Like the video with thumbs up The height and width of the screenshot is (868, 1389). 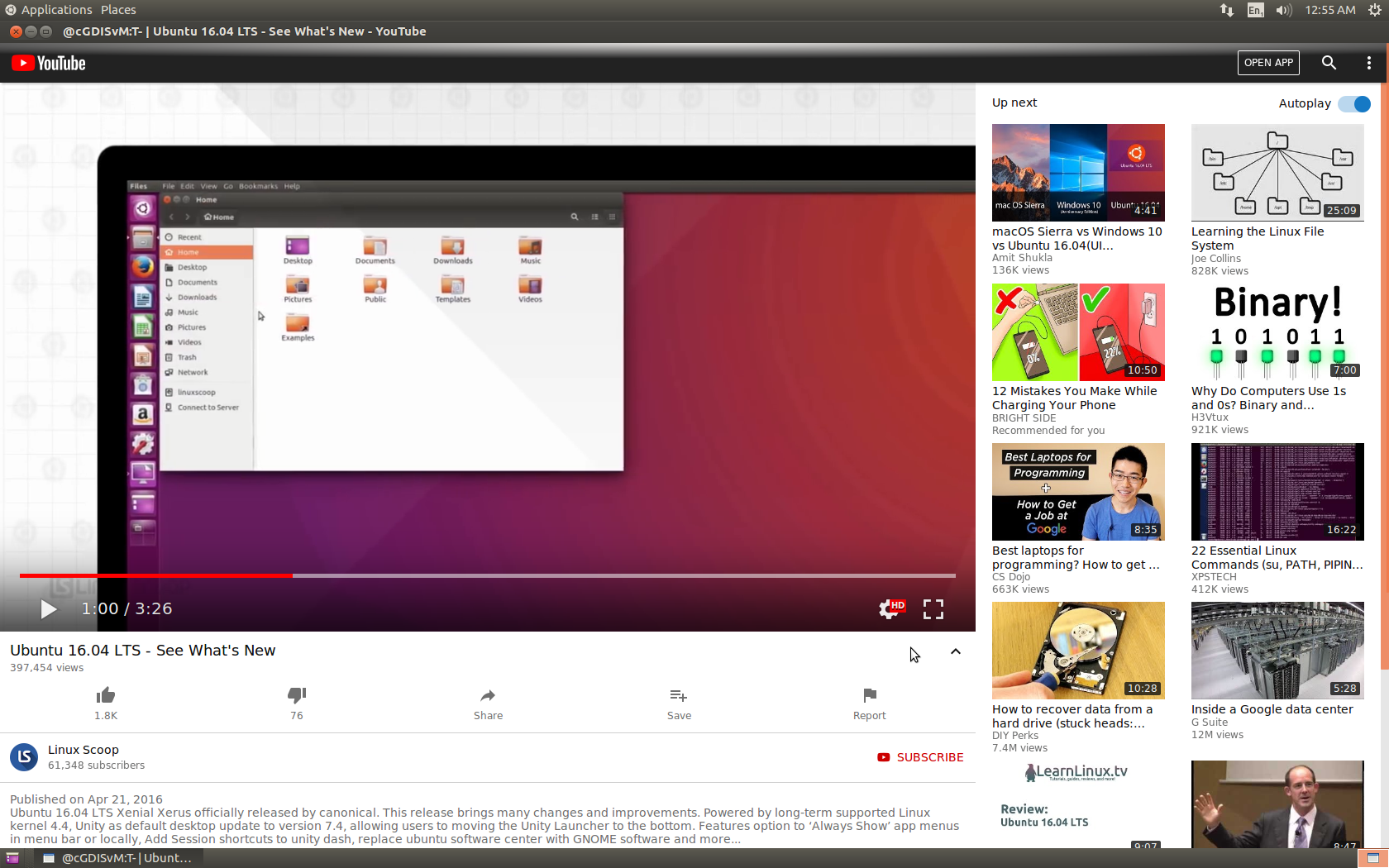point(106,695)
